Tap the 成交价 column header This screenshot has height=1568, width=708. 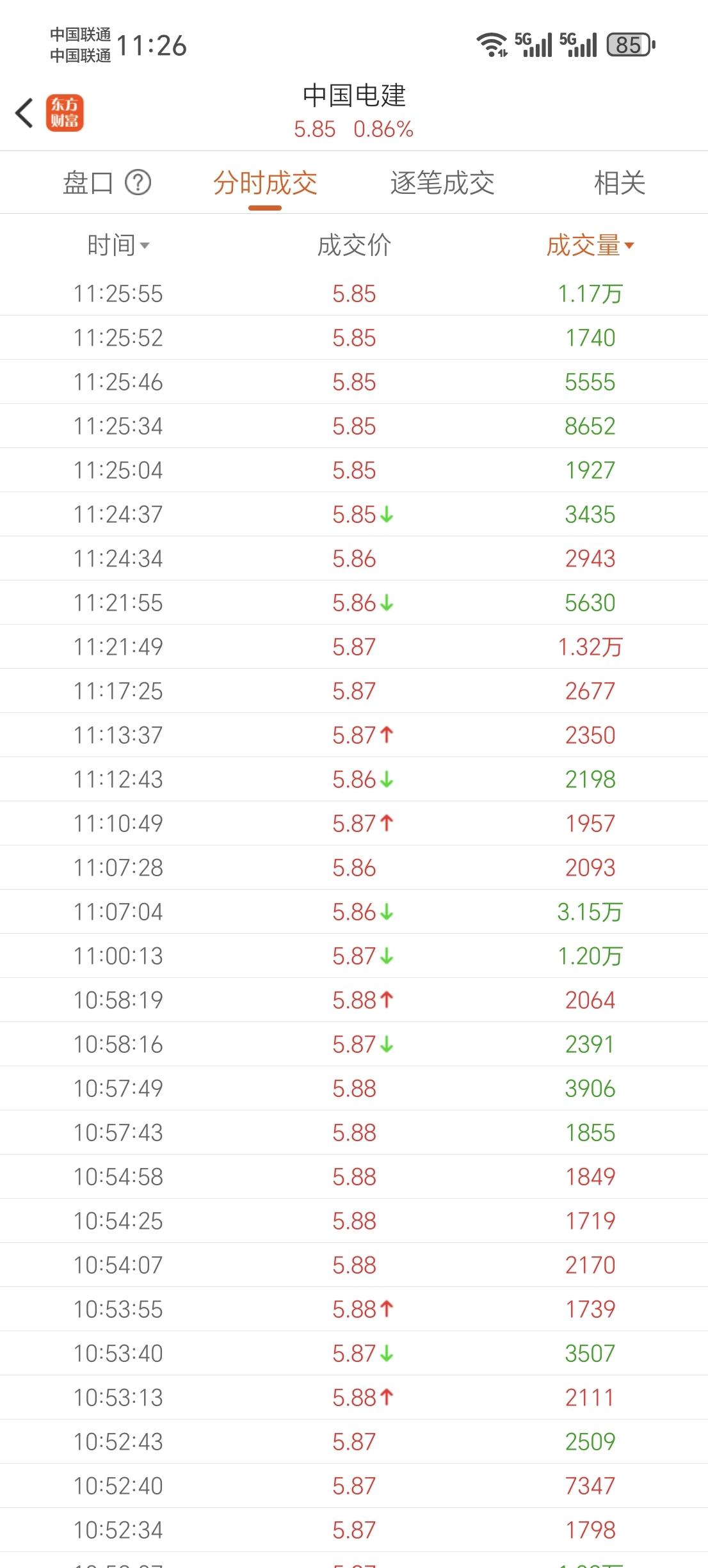(x=354, y=245)
